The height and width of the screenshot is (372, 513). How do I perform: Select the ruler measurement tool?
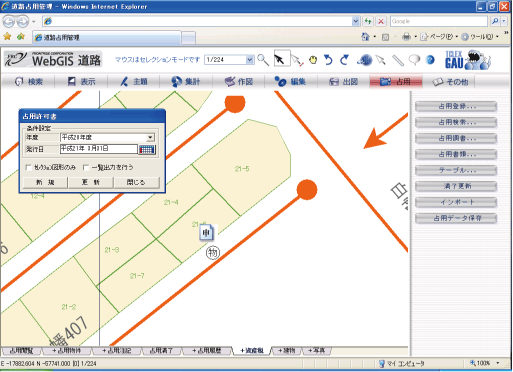click(x=398, y=60)
